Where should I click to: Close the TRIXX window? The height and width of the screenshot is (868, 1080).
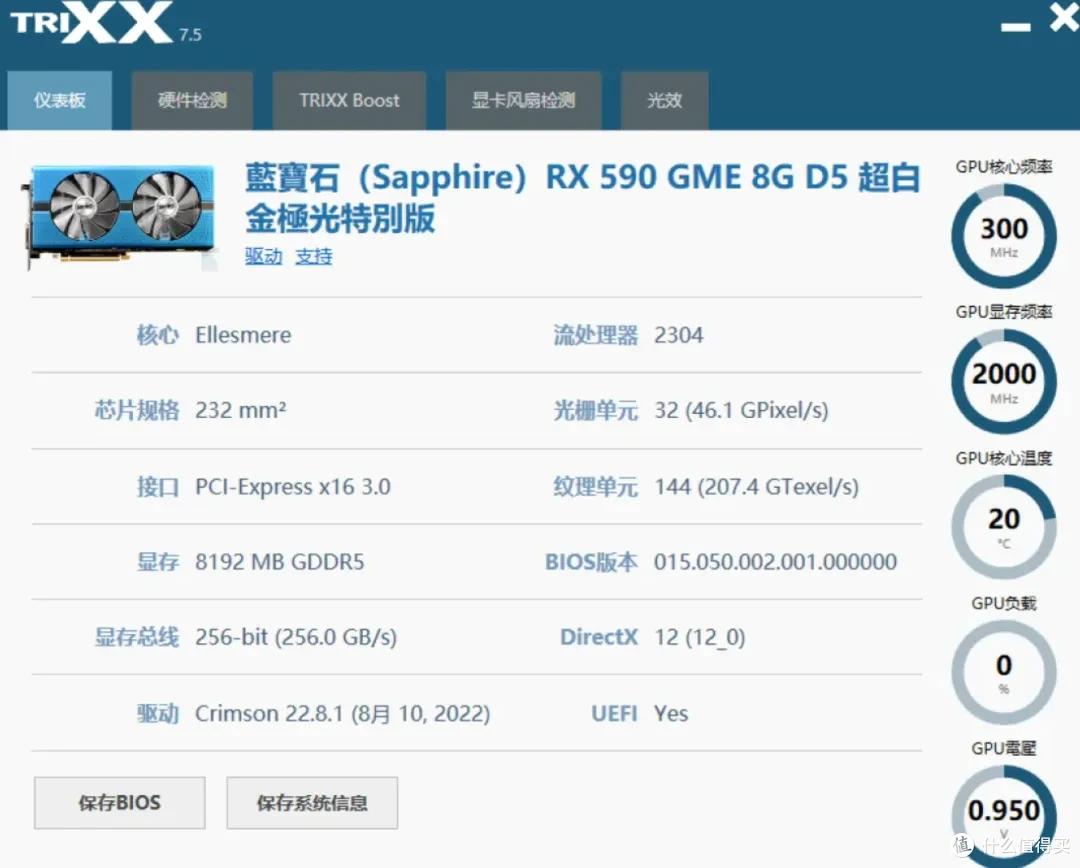point(1065,17)
